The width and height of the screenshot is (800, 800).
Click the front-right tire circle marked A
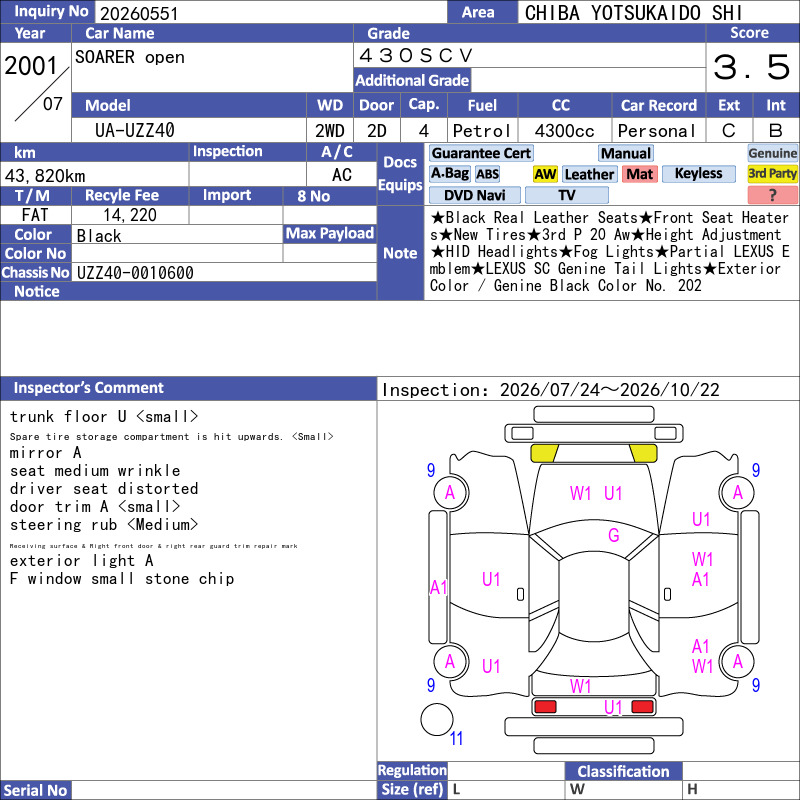pos(737,493)
